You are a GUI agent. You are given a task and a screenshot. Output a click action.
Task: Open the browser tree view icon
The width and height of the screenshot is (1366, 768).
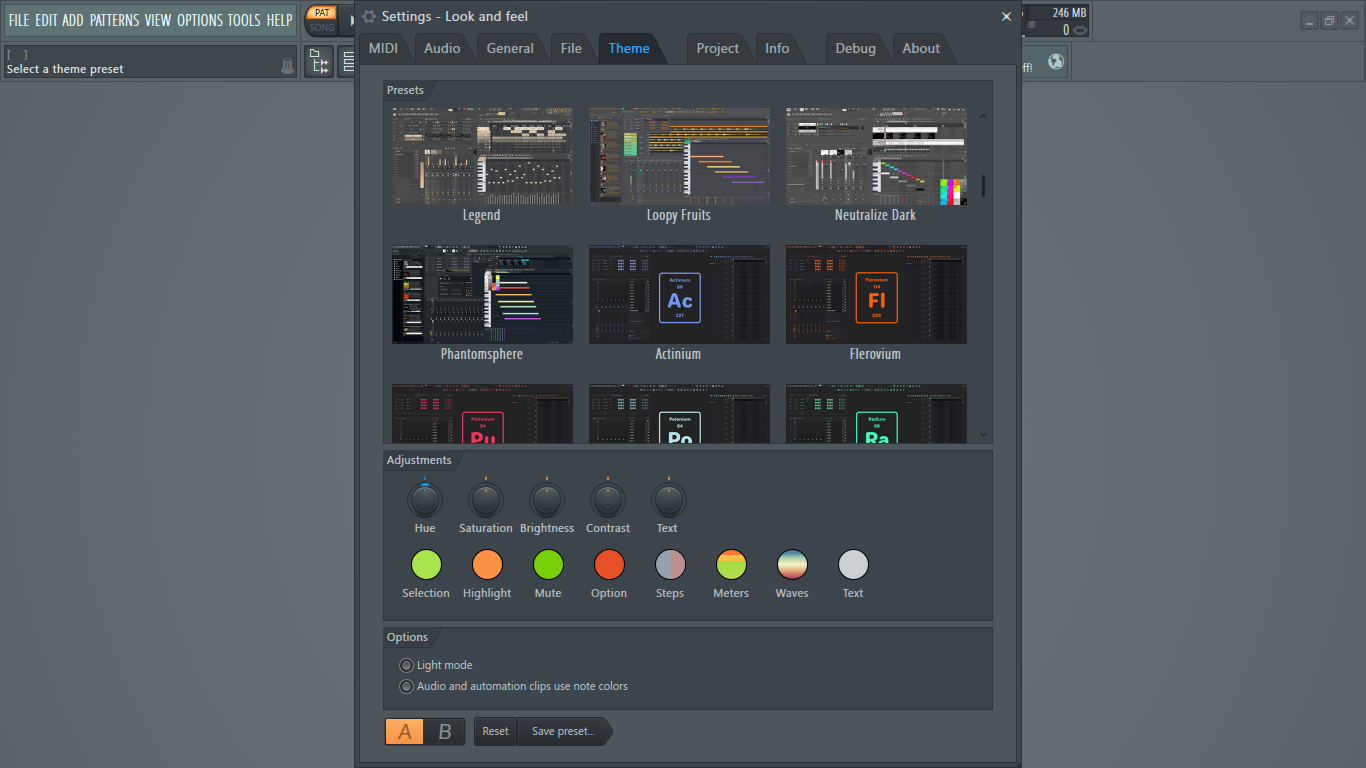pos(320,62)
